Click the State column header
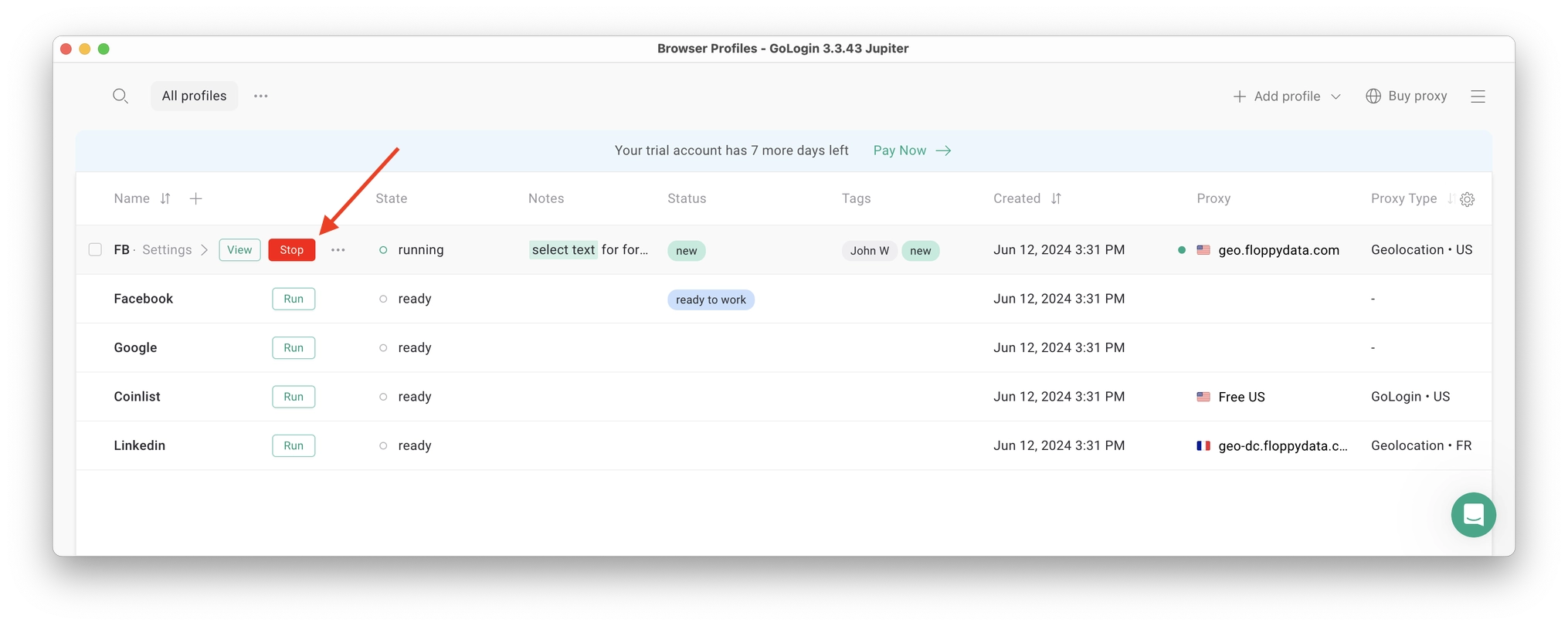Image resolution: width=1568 pixels, height=626 pixels. click(x=392, y=198)
